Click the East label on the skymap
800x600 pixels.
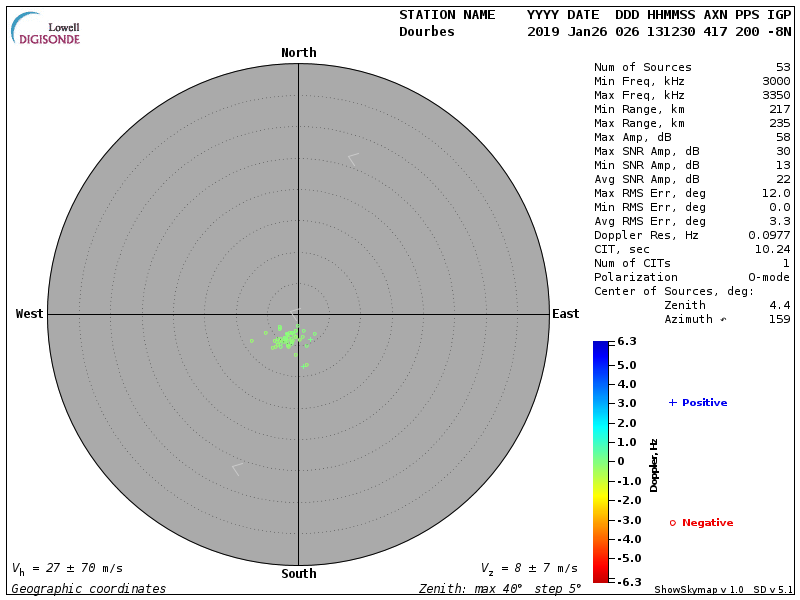tap(565, 314)
